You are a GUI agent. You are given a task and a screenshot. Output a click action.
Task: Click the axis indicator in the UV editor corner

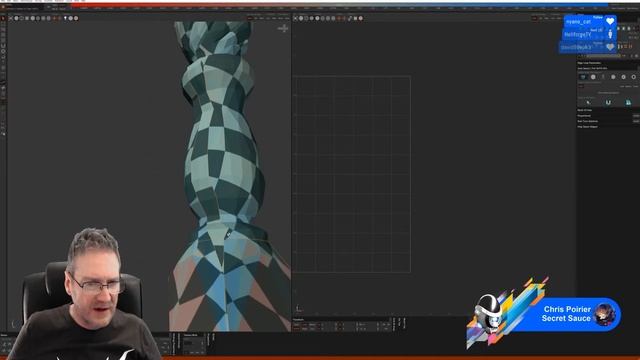[299, 308]
